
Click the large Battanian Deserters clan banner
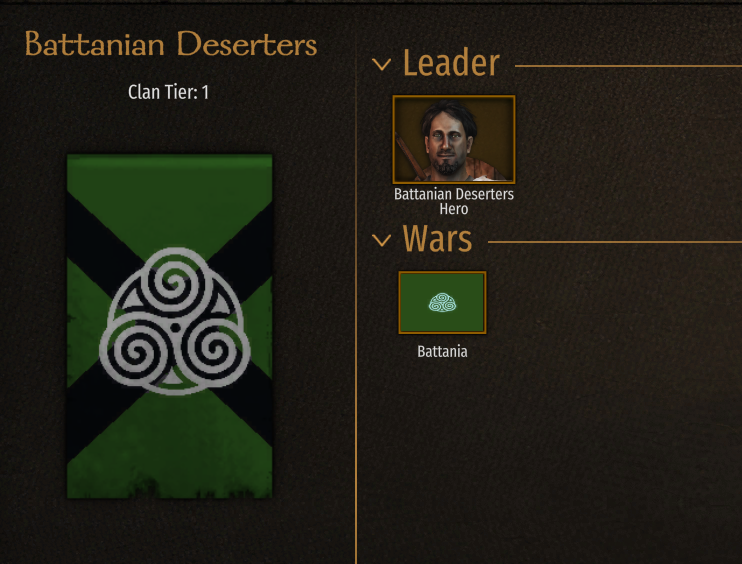(x=169, y=326)
